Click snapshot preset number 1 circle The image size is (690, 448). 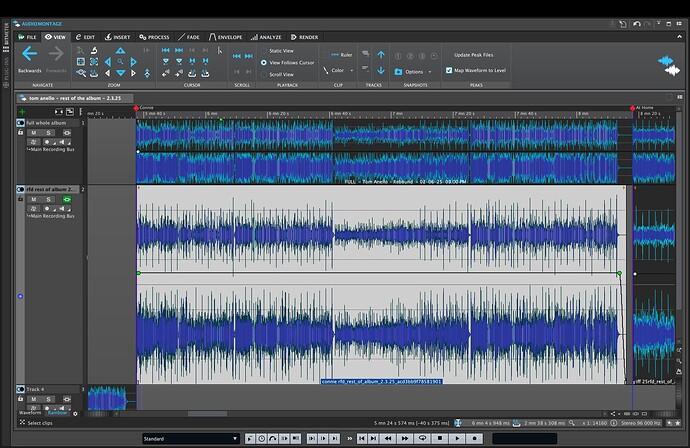click(398, 56)
